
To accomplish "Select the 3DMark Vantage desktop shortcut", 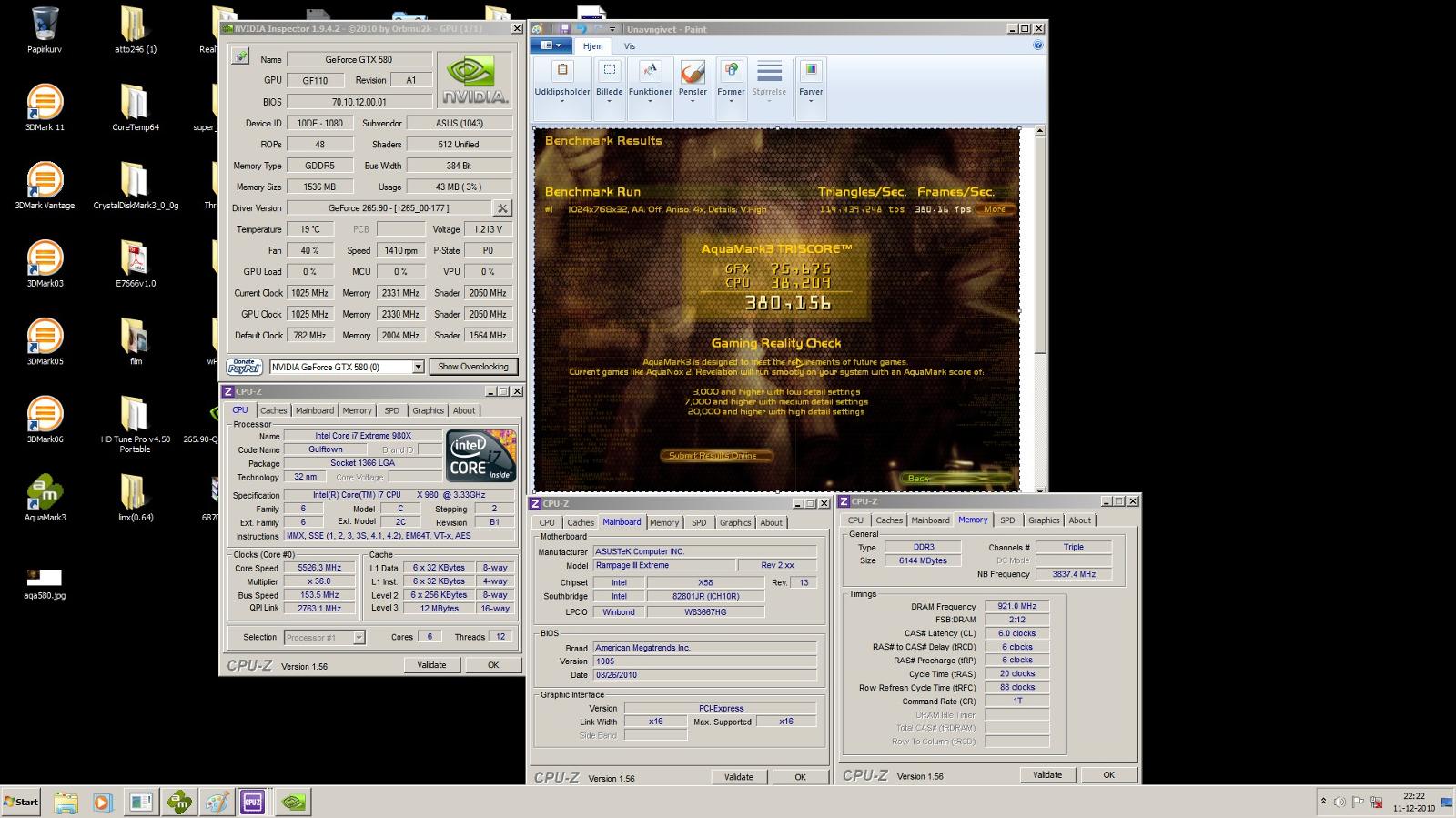I will coord(45,186).
